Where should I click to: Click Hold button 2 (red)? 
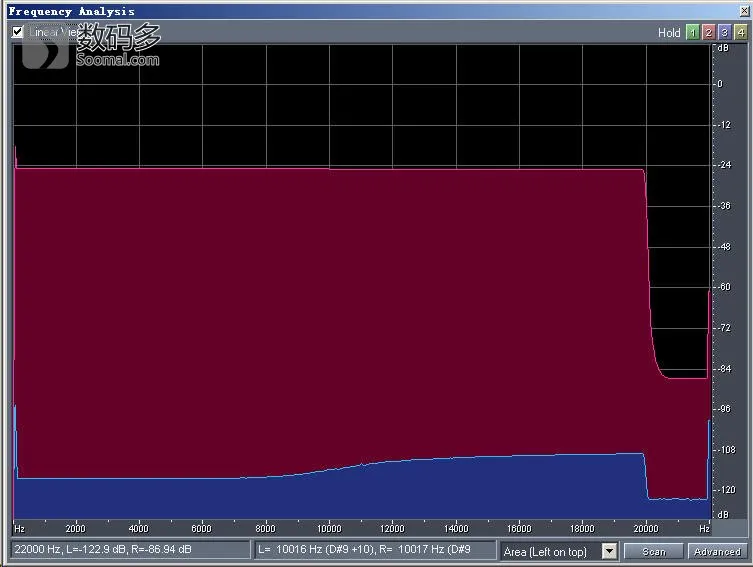point(708,32)
